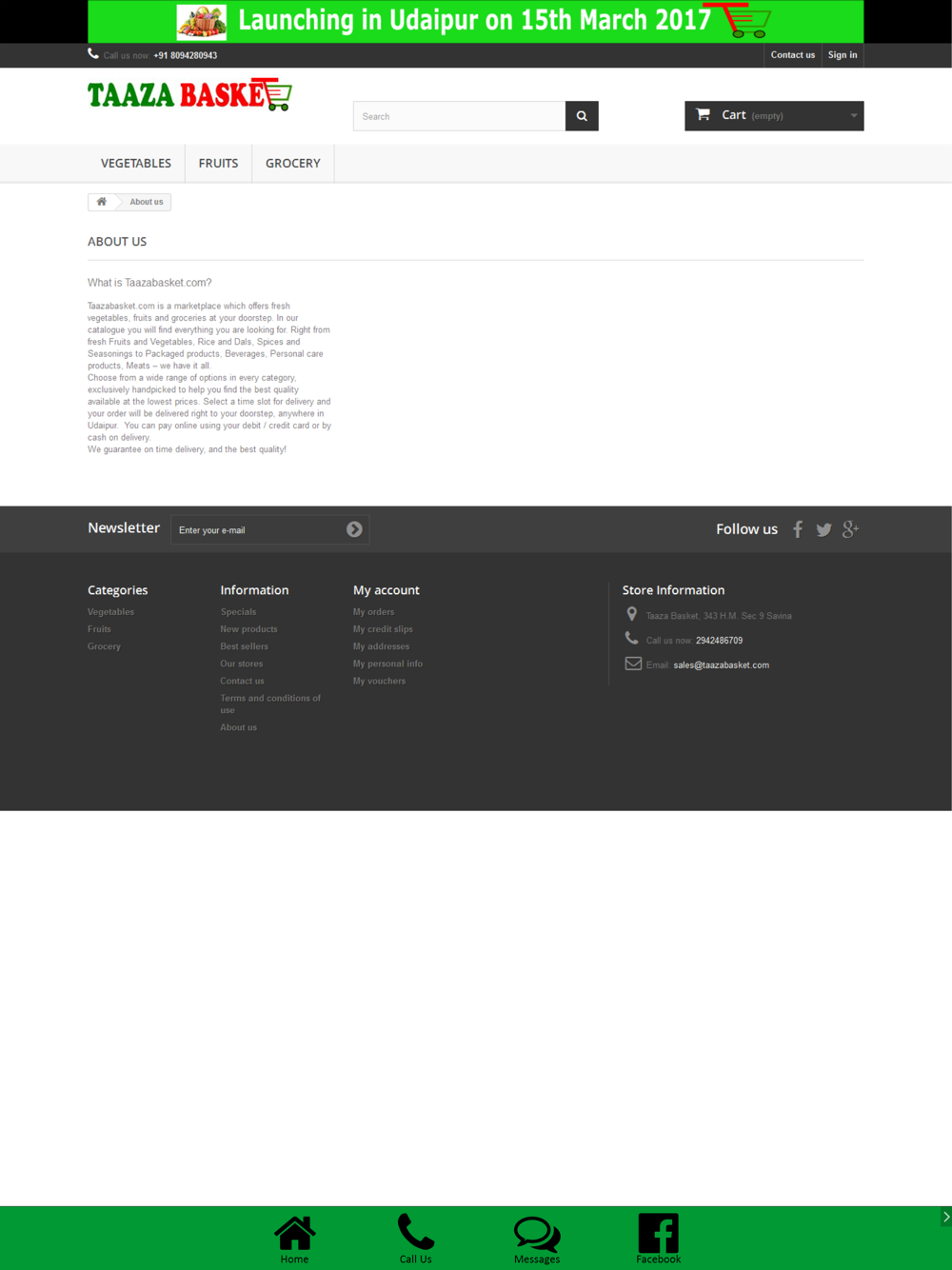Click the Categories footer heading
The image size is (952, 1270).
tap(117, 590)
